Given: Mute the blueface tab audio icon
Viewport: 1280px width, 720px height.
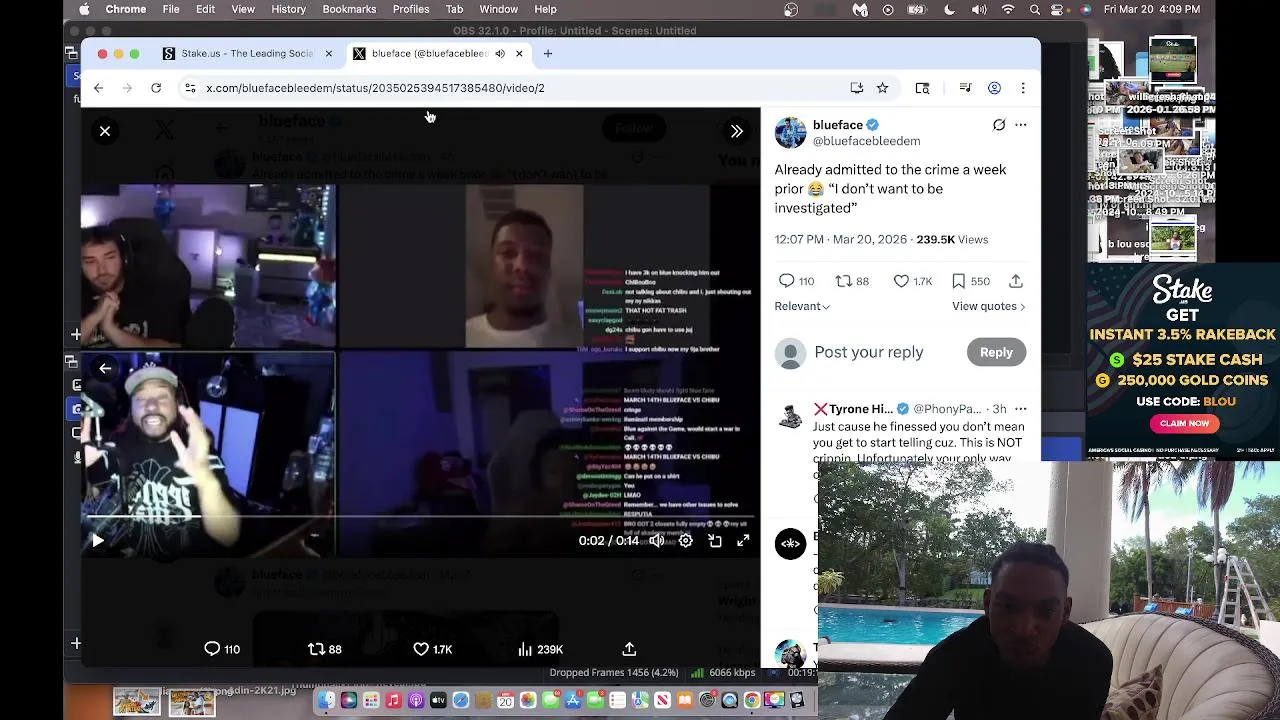Looking at the screenshot, I should point(500,53).
